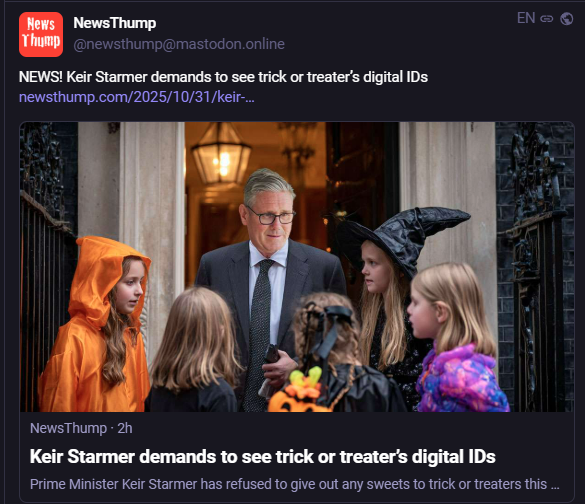585x504 pixels.
Task: Click the NewsThump publisher label in card
Action: 68,428
